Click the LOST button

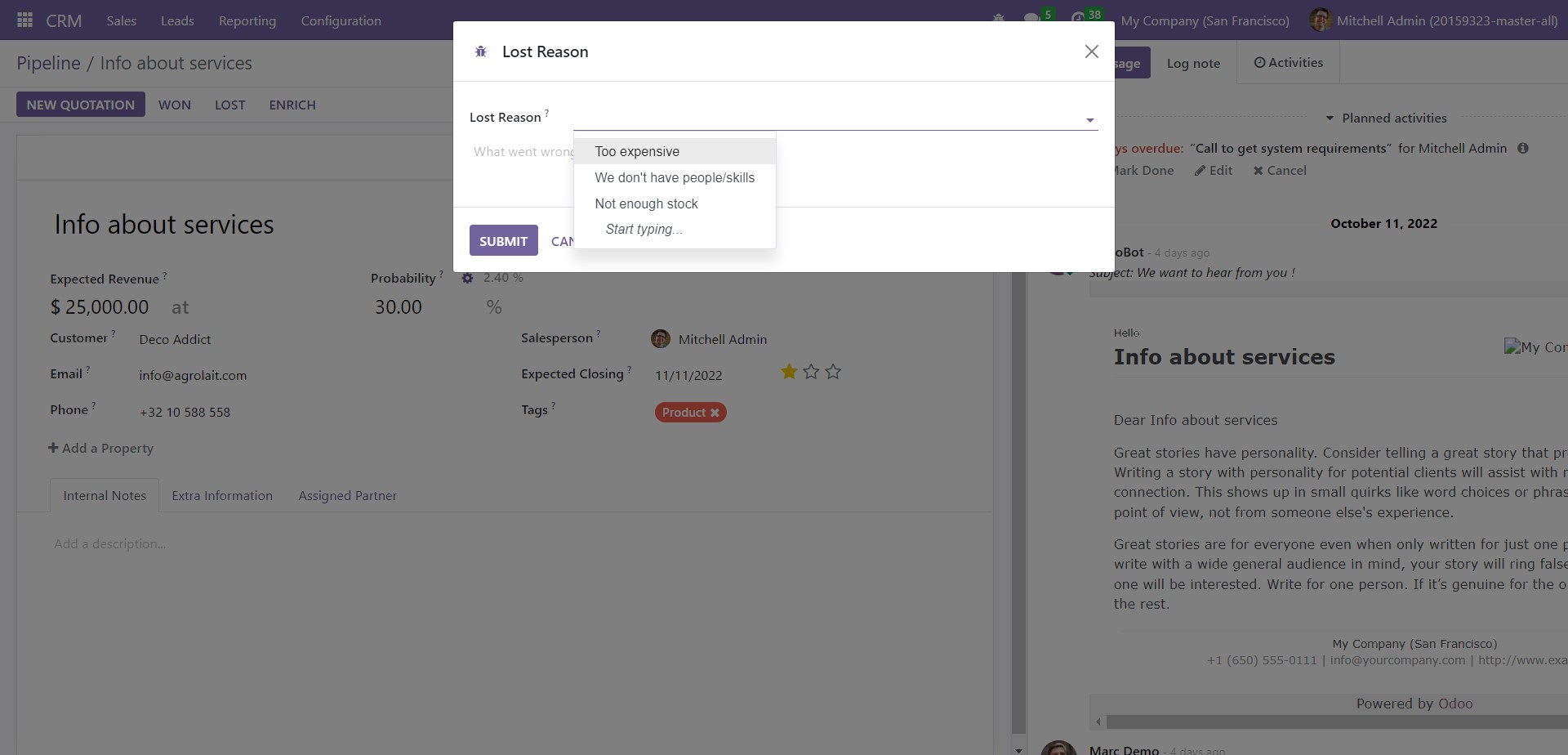pos(229,105)
